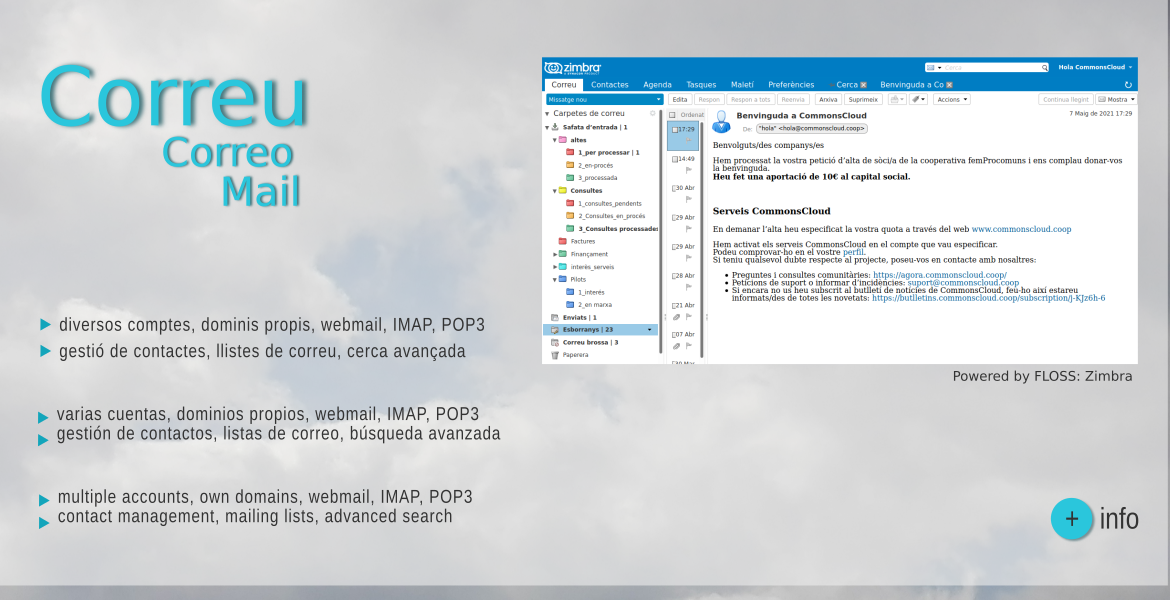
Task: Click the flag on the 14:49 message
Action: pos(689,170)
